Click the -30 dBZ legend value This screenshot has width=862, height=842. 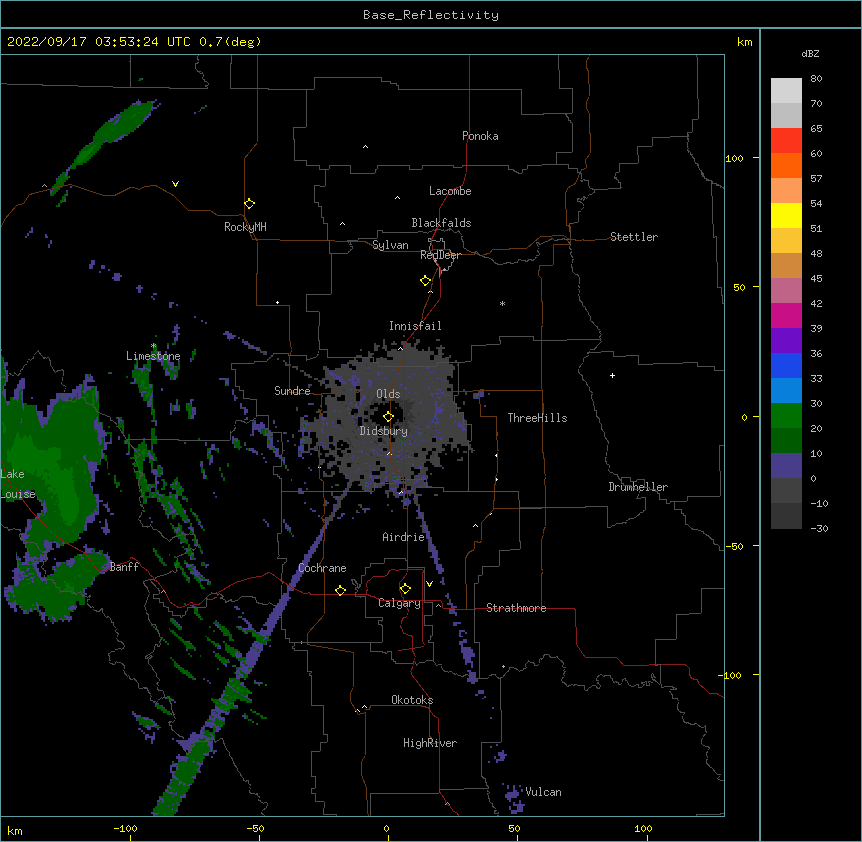tap(819, 528)
